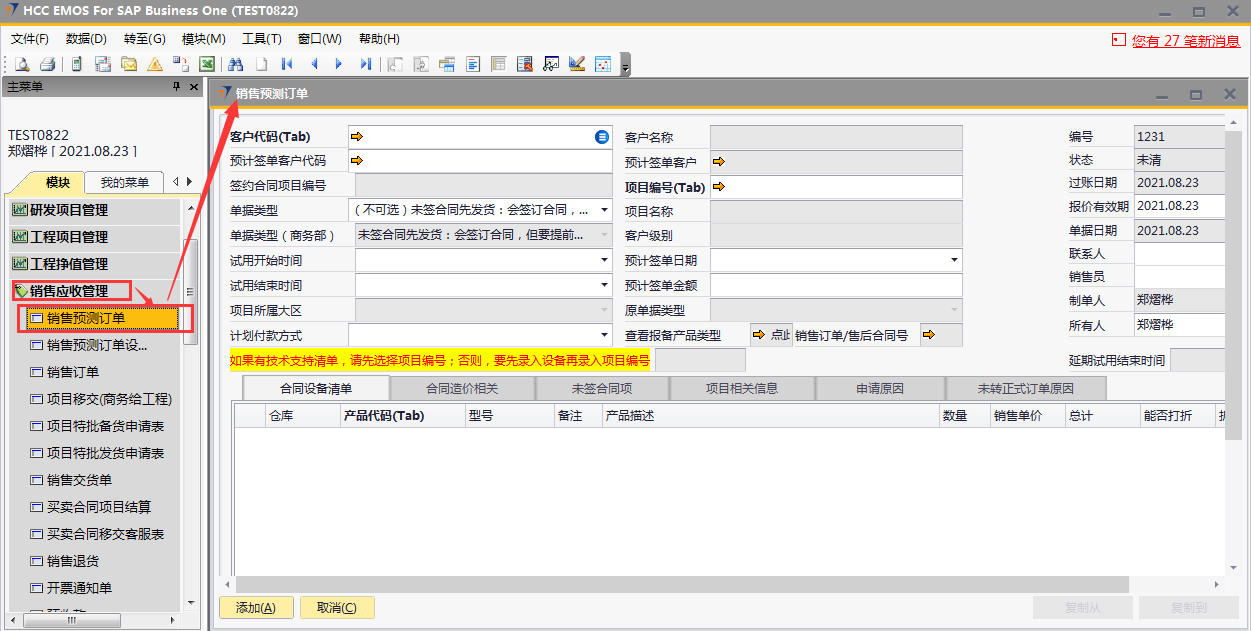The image size is (1251, 631).
Task: Switch to the 我的菜单 tab
Action: [x=124, y=182]
